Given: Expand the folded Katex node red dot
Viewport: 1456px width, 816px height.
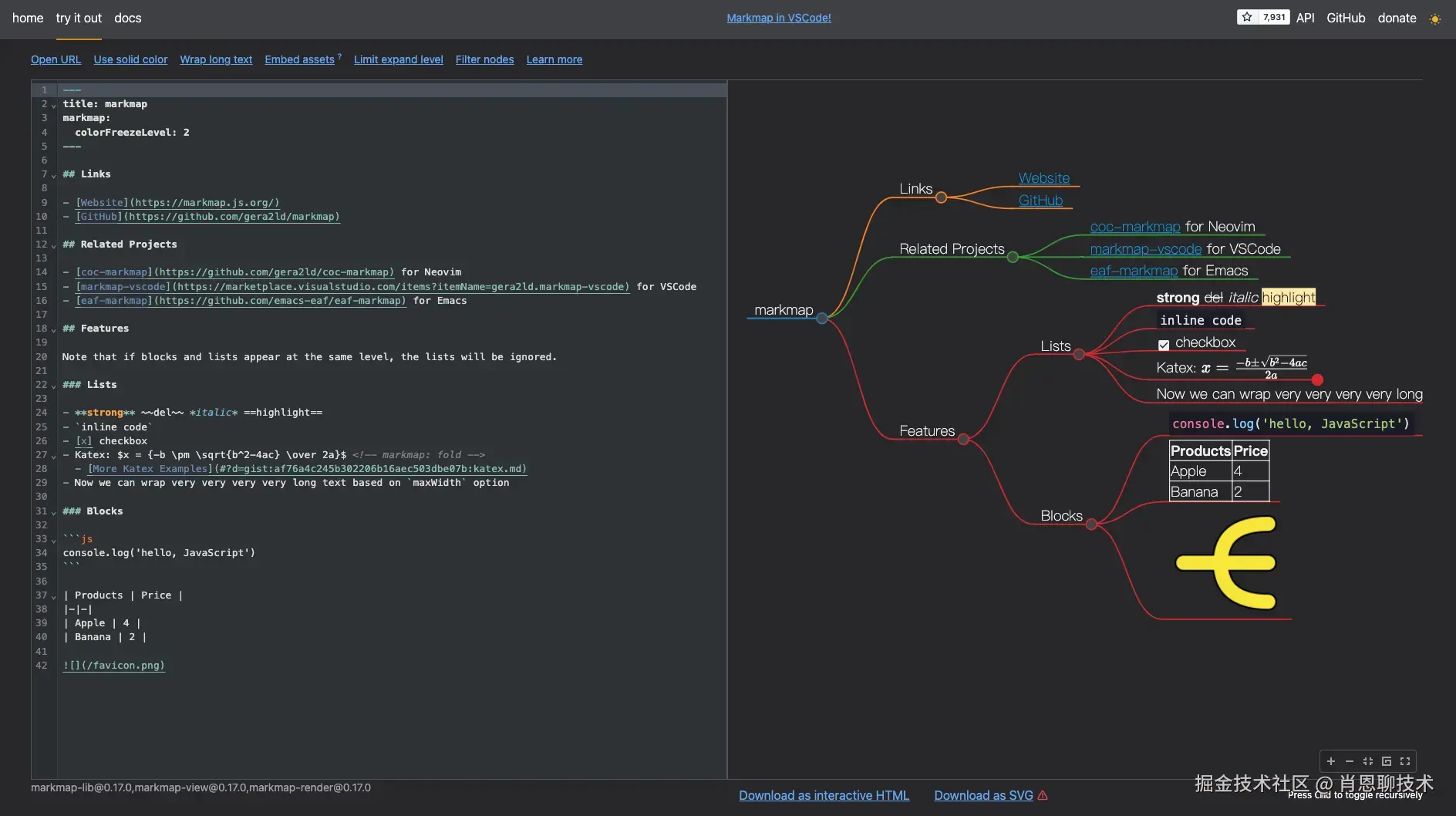Looking at the screenshot, I should pos(1318,379).
